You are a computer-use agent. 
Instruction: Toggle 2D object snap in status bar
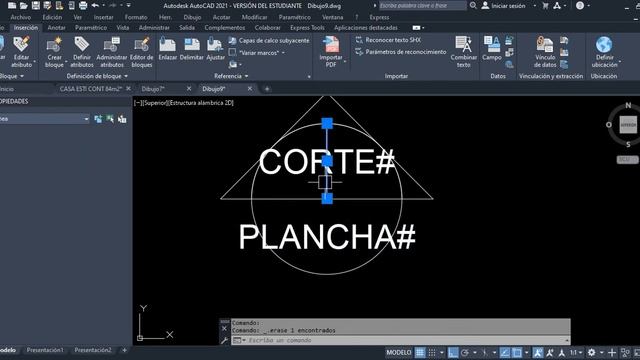517,352
